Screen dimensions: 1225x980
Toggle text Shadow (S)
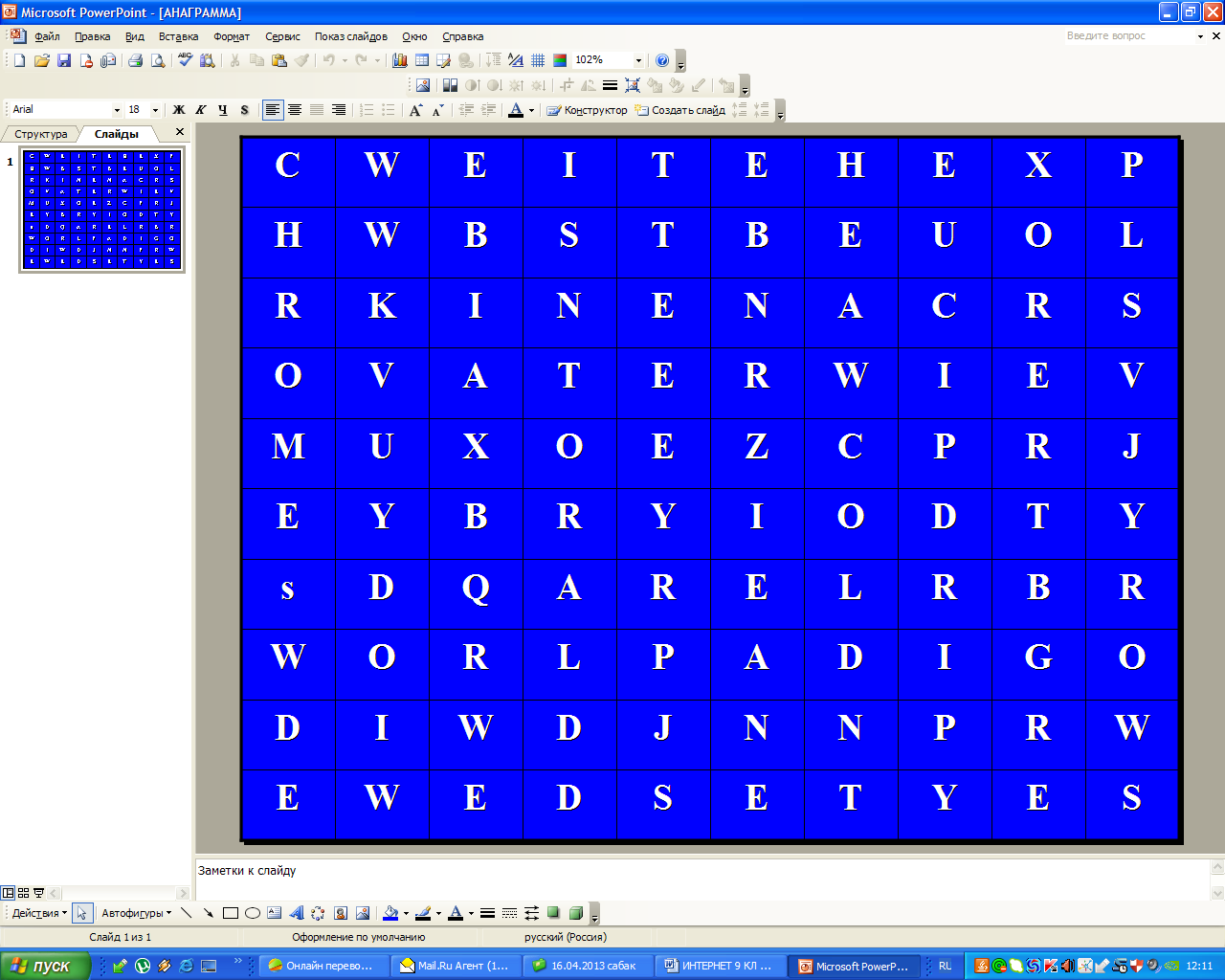[x=245, y=110]
